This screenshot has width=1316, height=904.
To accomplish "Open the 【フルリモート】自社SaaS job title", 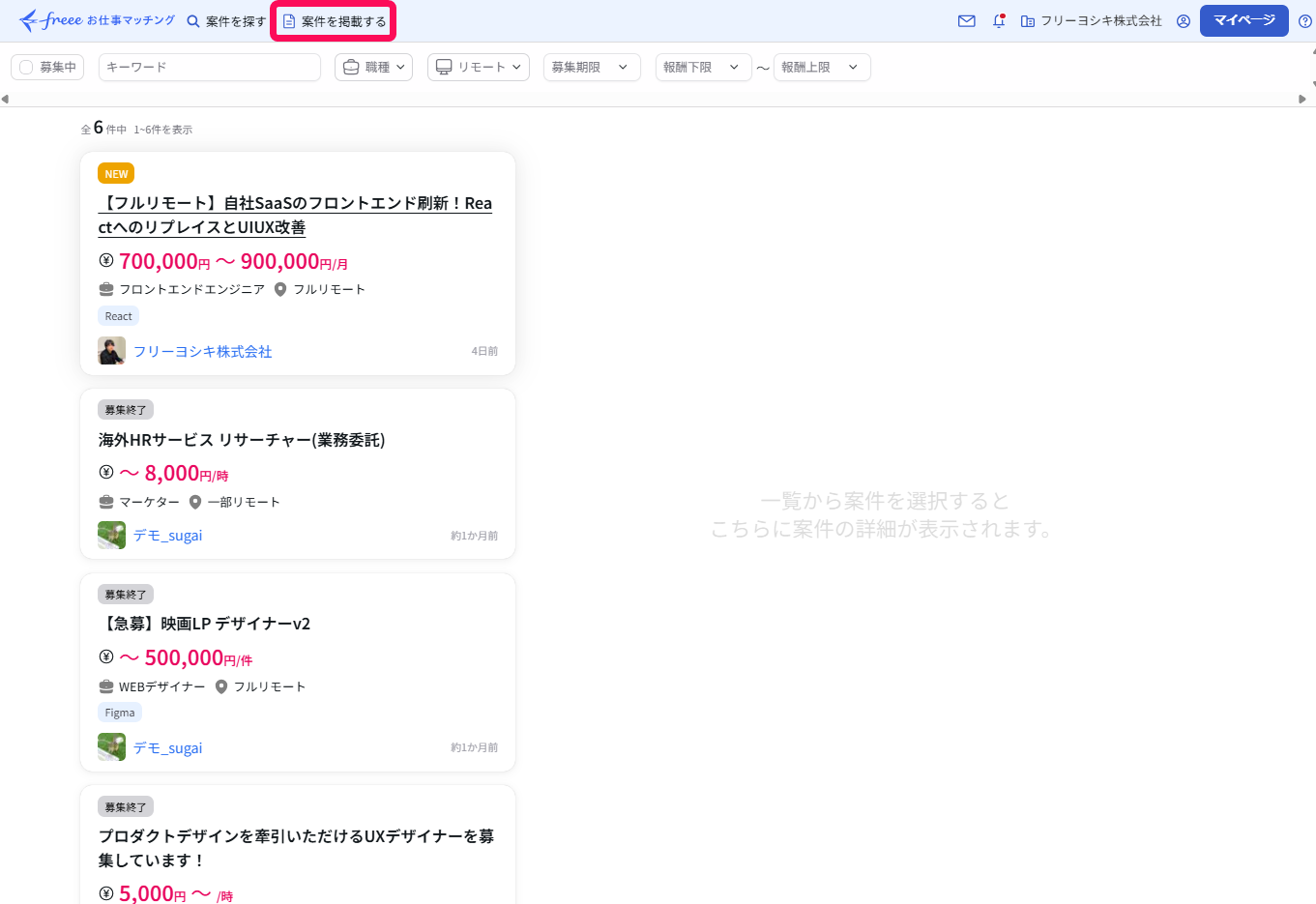I will tap(295, 215).
